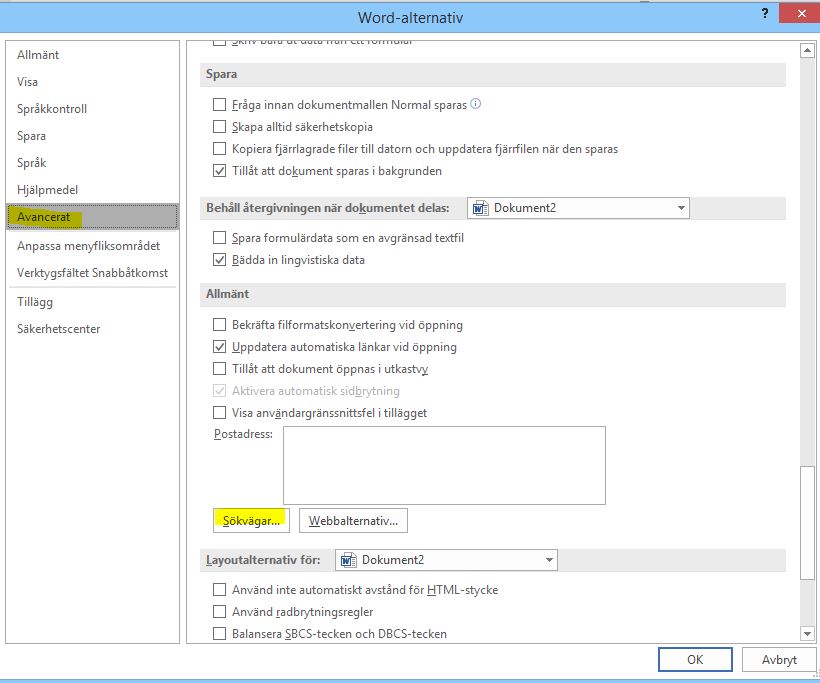
Task: Click the vertical scrollbar thumb
Action: point(807,522)
